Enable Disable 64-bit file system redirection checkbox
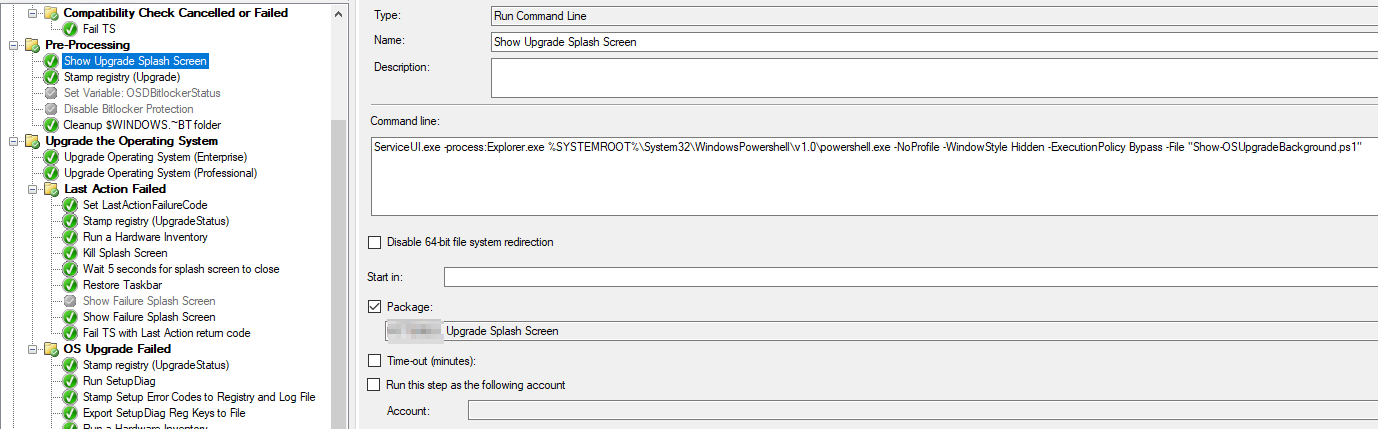The height and width of the screenshot is (429, 1378). tap(375, 242)
